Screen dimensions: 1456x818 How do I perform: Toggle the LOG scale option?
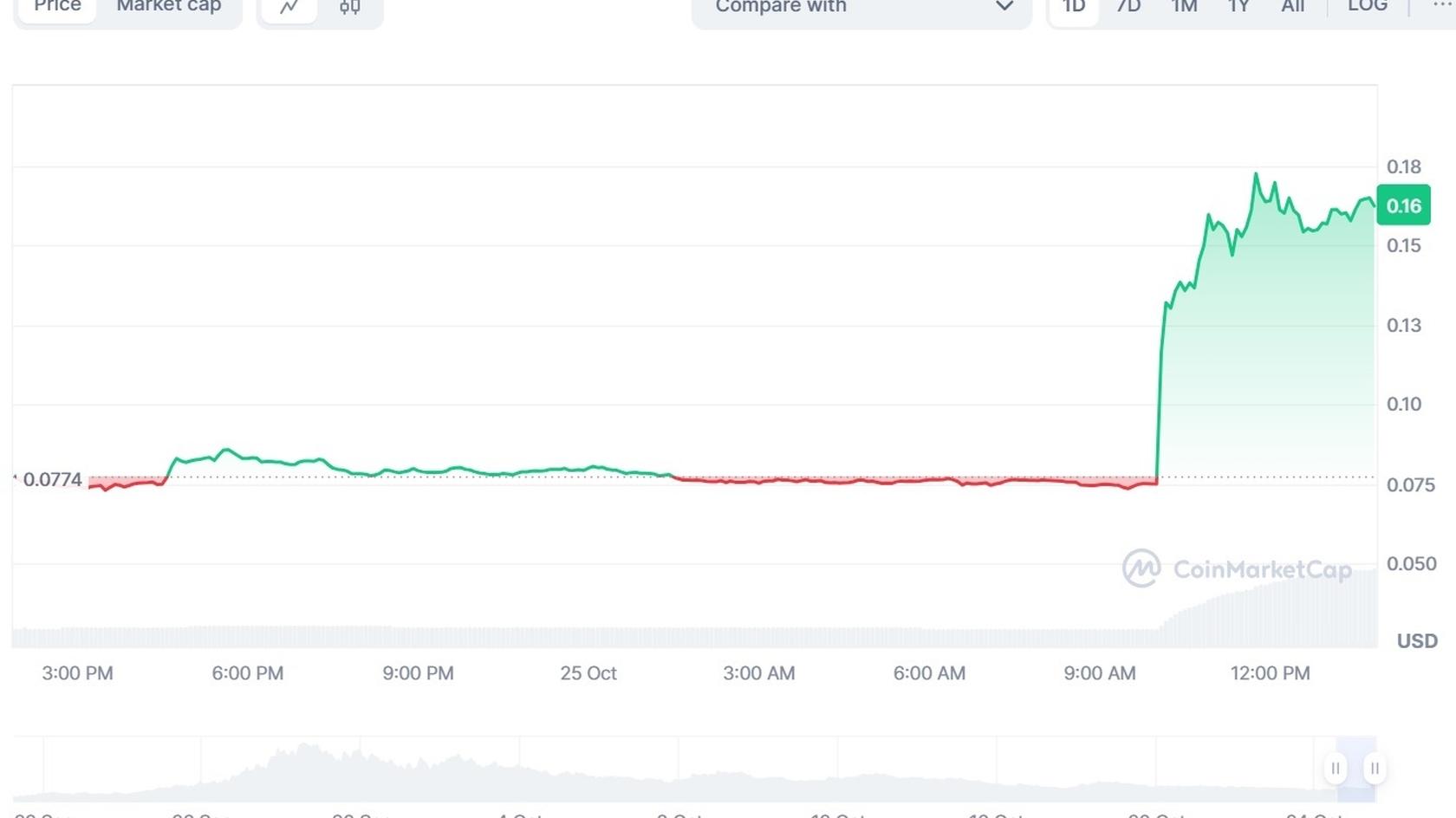(x=1368, y=7)
